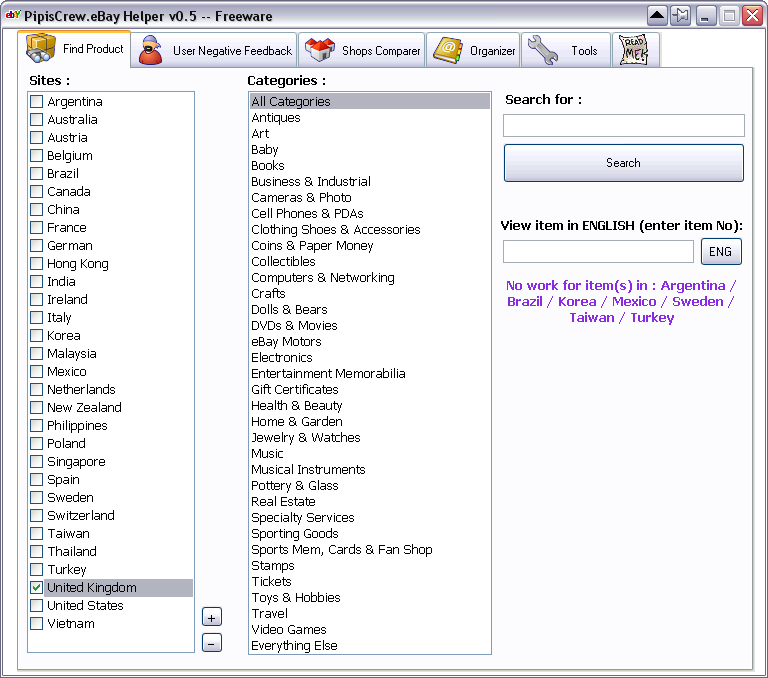Select DVDs & Movies category
Image resolution: width=768 pixels, height=678 pixels.
[x=370, y=325]
